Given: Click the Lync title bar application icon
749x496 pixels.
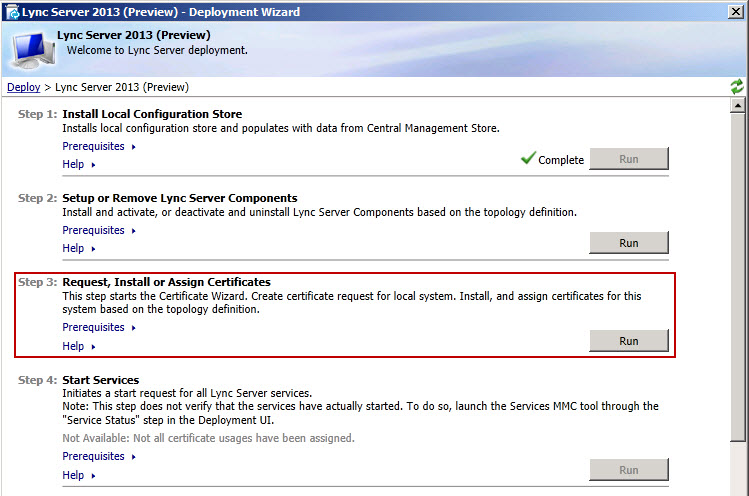Looking at the screenshot, I should pyautogui.click(x=12, y=12).
